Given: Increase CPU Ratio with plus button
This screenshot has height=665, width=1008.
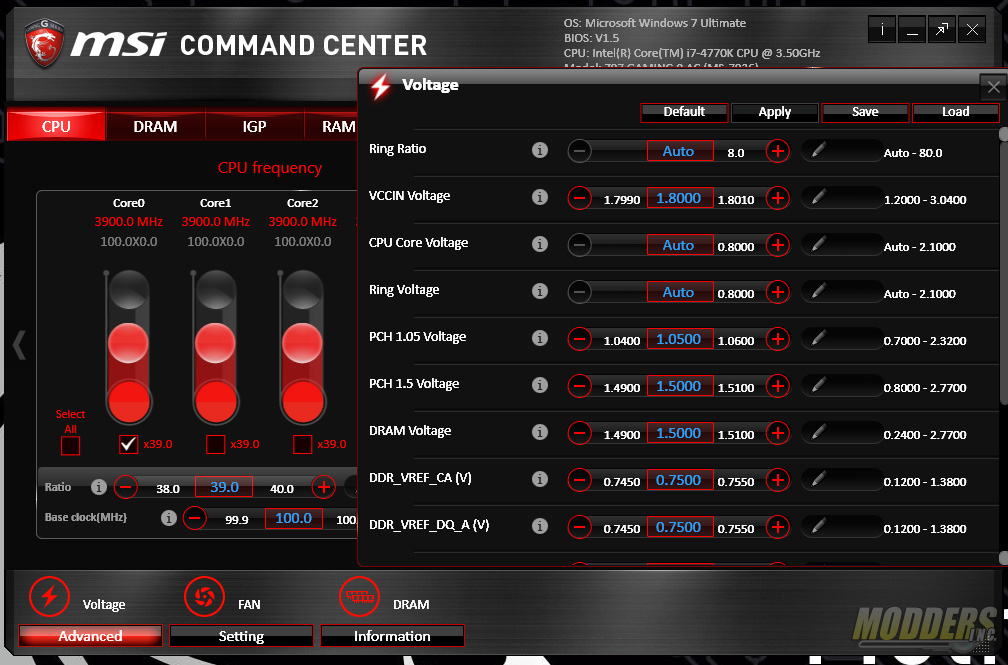Looking at the screenshot, I should [x=323, y=487].
